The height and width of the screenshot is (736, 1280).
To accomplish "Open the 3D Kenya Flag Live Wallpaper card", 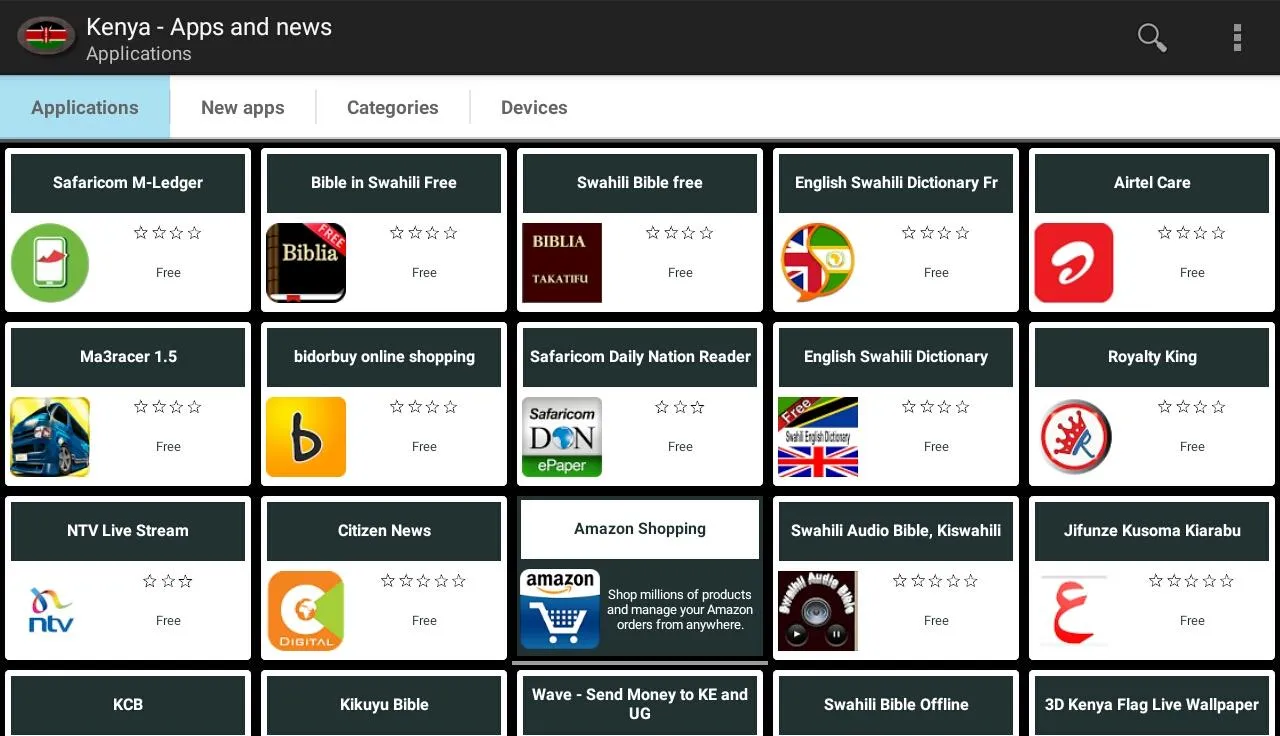I will point(1152,703).
